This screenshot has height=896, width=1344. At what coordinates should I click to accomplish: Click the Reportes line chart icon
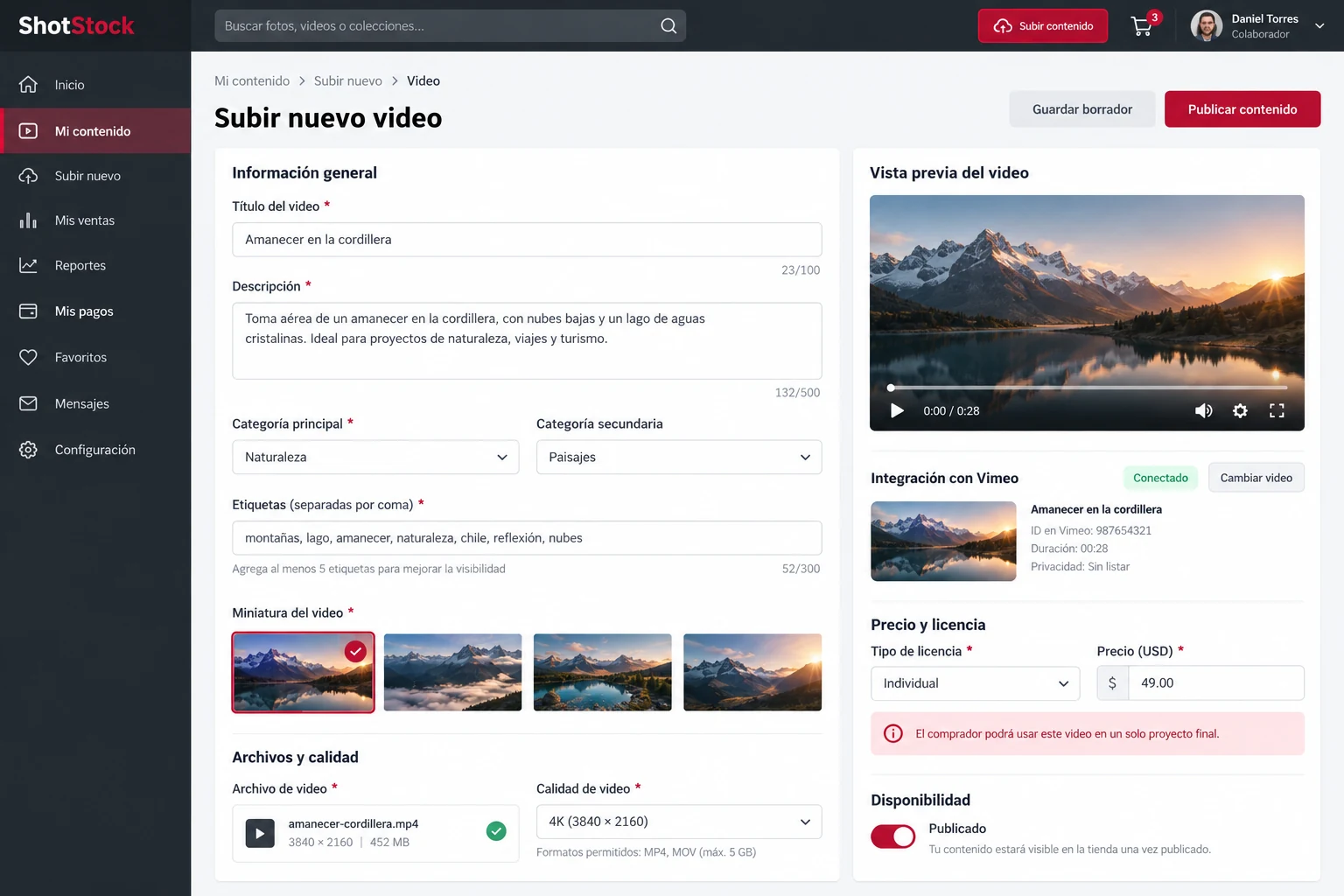coord(28,265)
